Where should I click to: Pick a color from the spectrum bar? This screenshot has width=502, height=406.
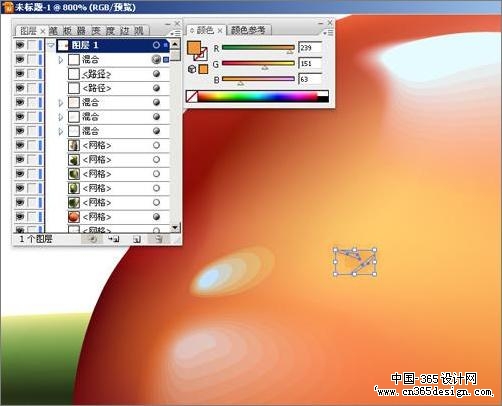point(257,96)
